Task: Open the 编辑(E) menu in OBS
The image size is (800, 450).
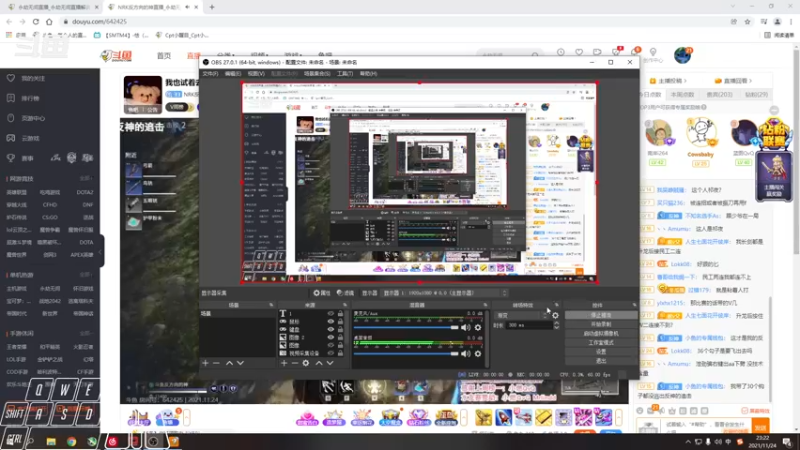Action: click(233, 73)
